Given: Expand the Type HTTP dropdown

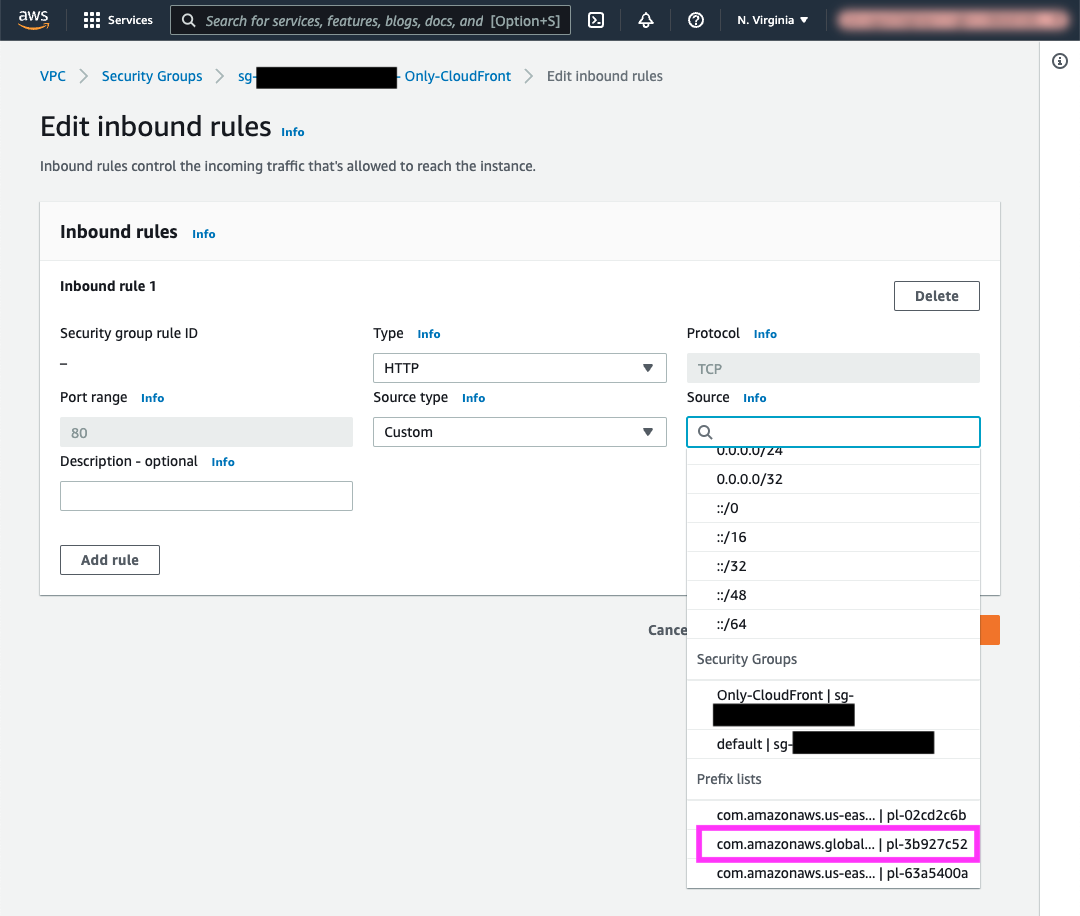Looking at the screenshot, I should point(519,368).
